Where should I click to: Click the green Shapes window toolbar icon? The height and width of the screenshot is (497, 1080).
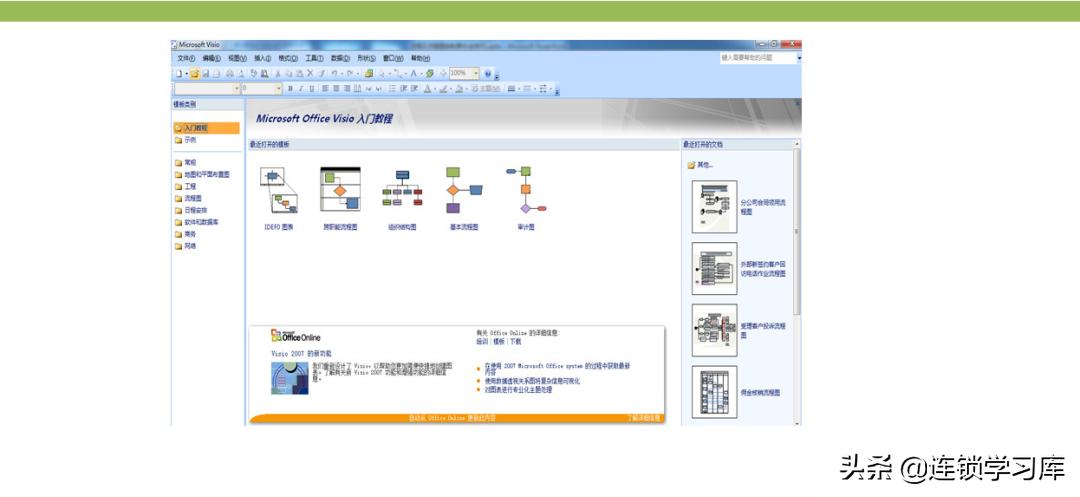coord(369,74)
